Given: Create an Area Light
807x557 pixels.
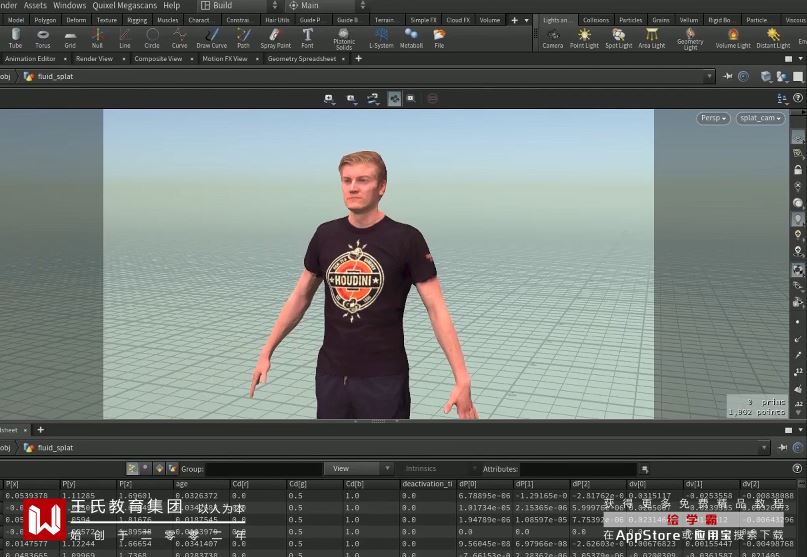Looking at the screenshot, I should (x=652, y=39).
